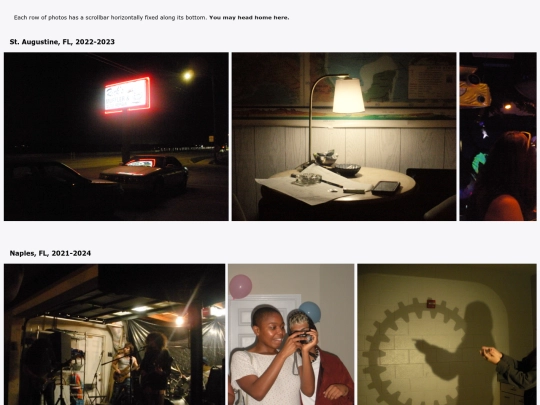Screen dimensions: 540x405
Task: Open the dark party photo with red-haired person
Action: click(498, 136)
